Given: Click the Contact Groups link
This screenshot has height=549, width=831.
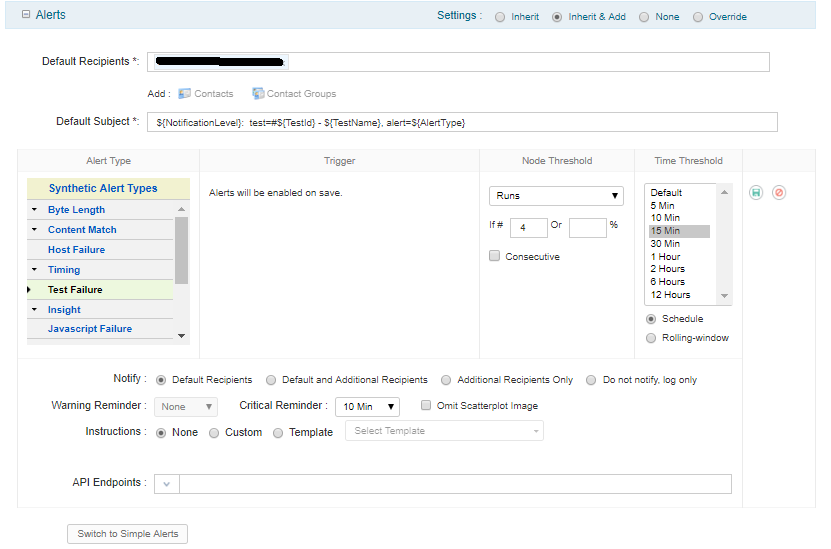Looking at the screenshot, I should (301, 94).
